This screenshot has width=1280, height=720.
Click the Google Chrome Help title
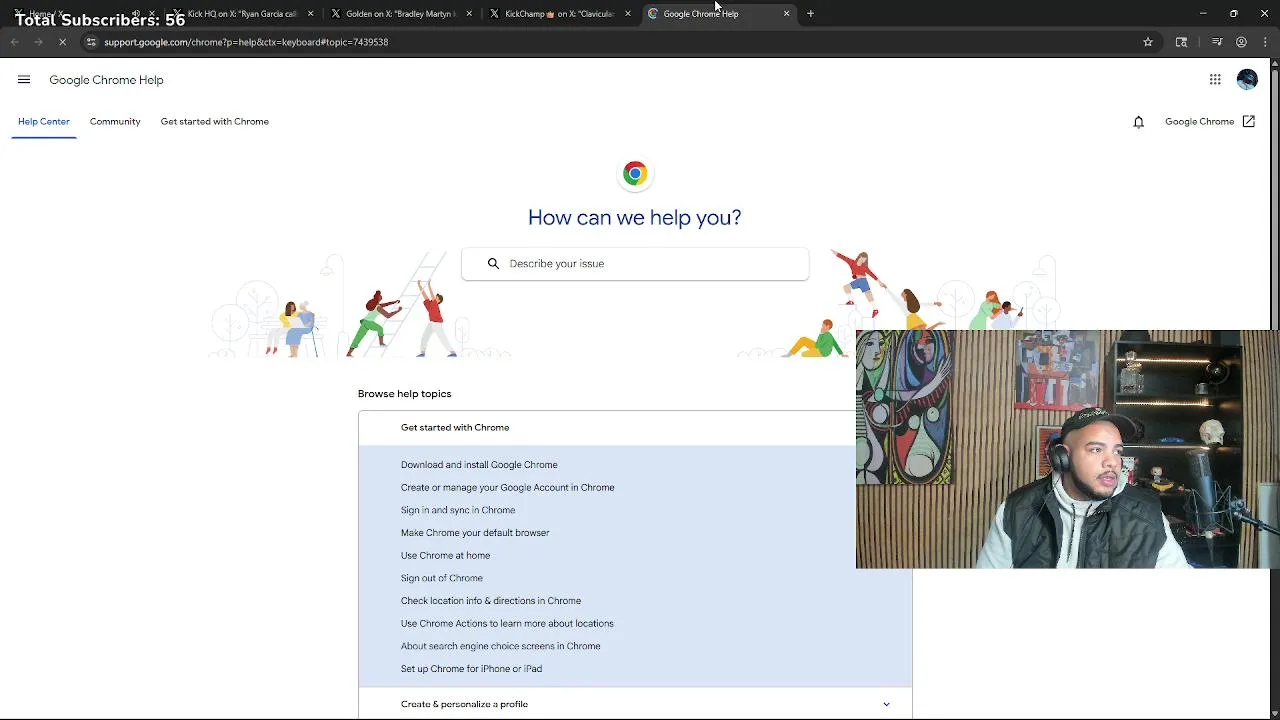[x=106, y=80]
